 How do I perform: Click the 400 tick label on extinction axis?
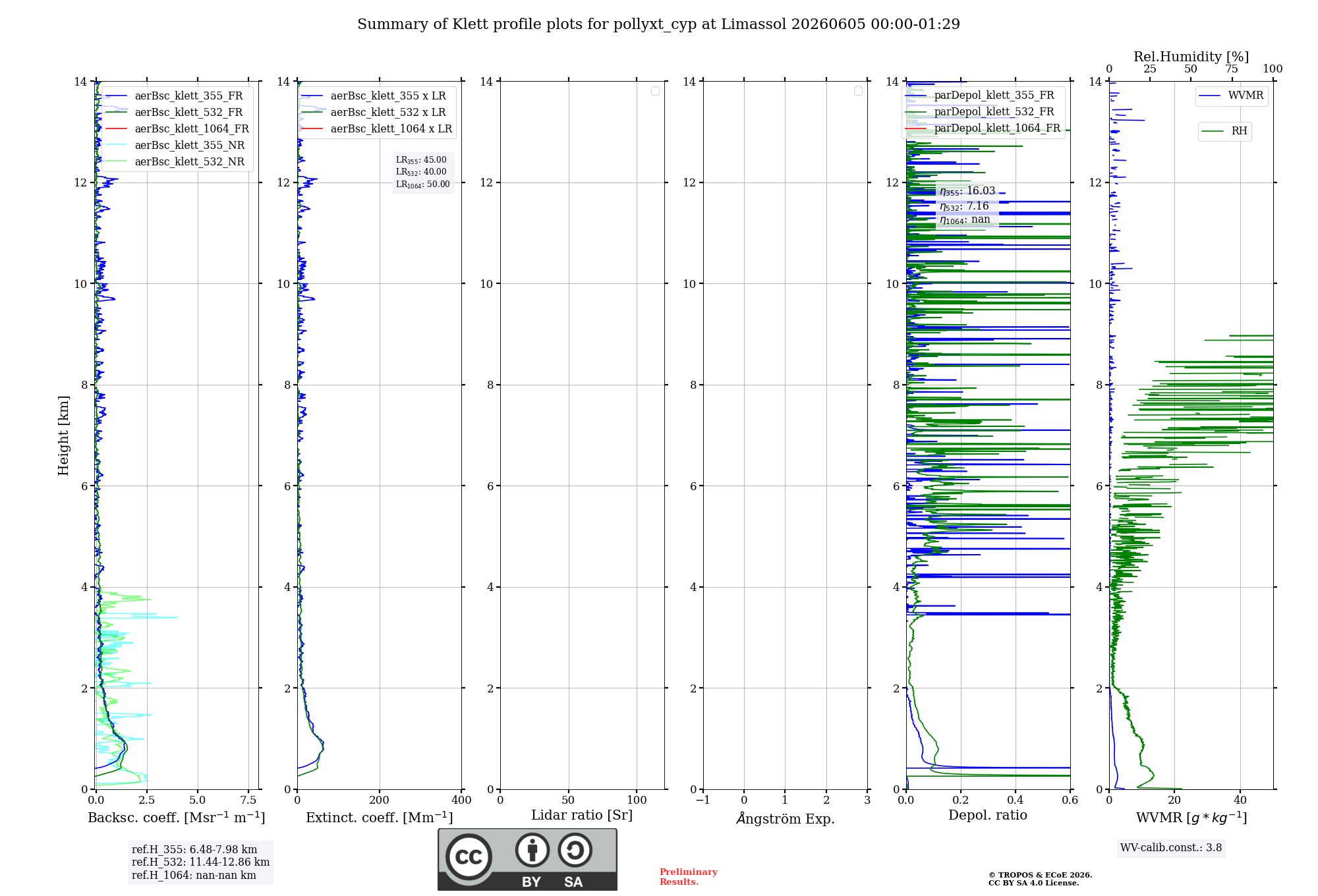point(461,800)
